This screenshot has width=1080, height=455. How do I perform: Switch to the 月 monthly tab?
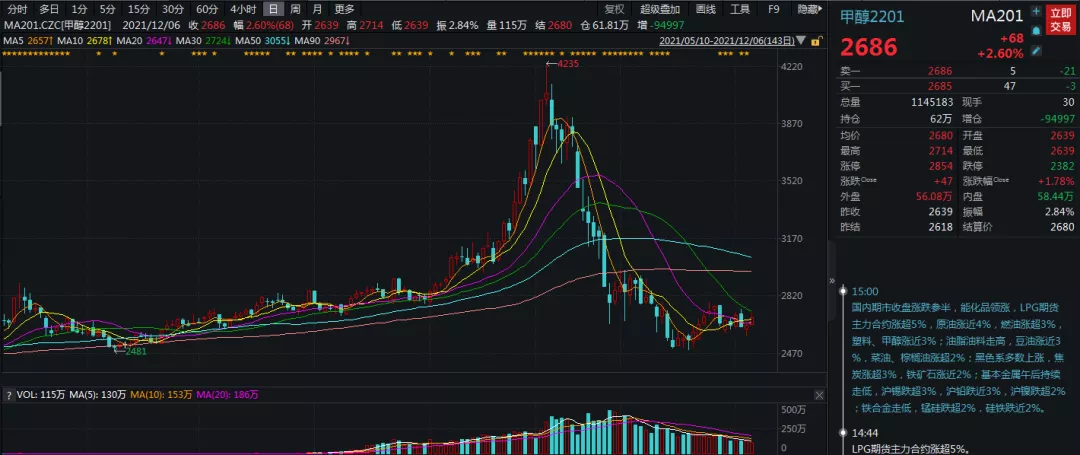coord(317,9)
